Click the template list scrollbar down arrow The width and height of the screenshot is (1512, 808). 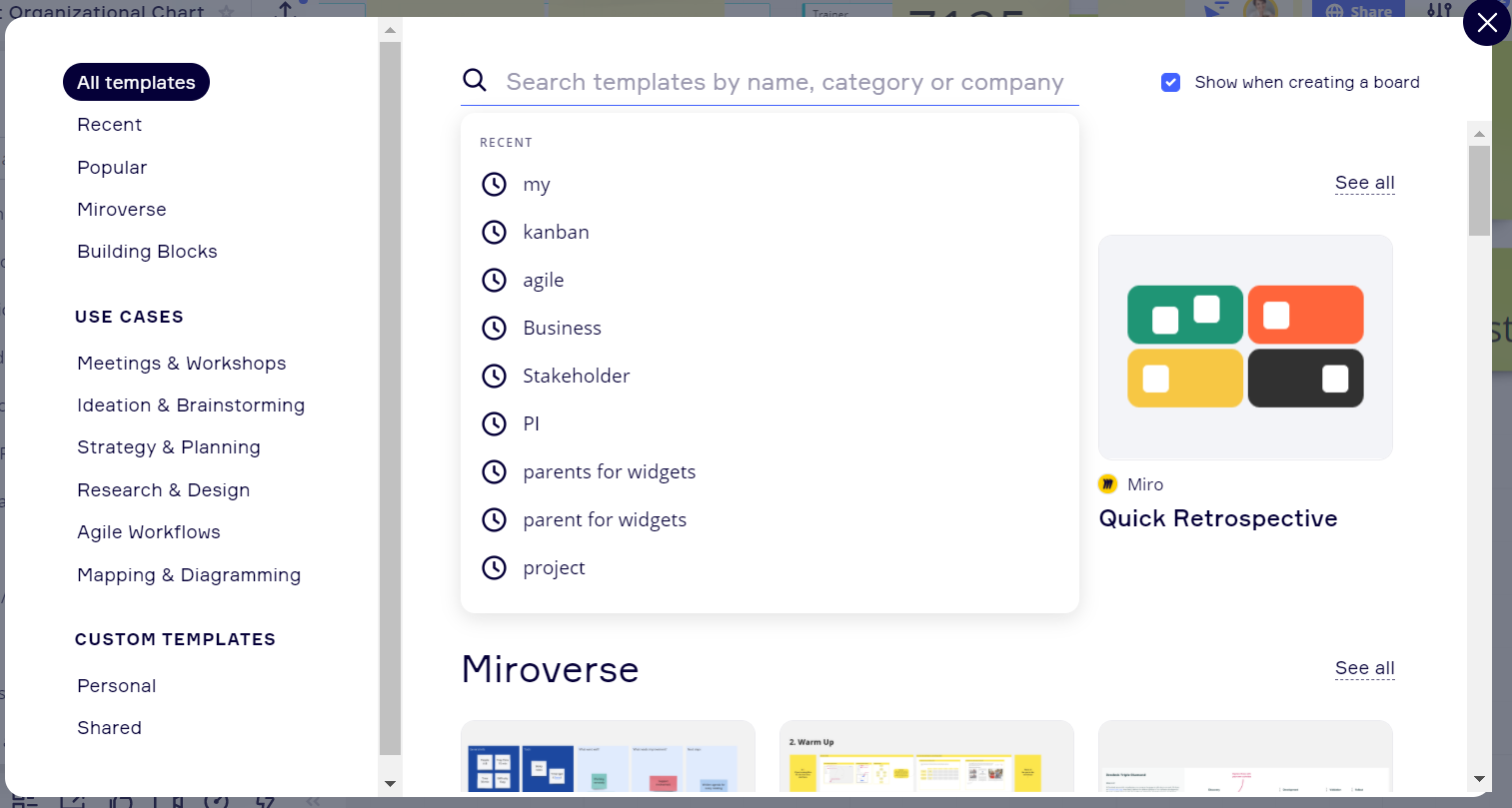point(1479,779)
